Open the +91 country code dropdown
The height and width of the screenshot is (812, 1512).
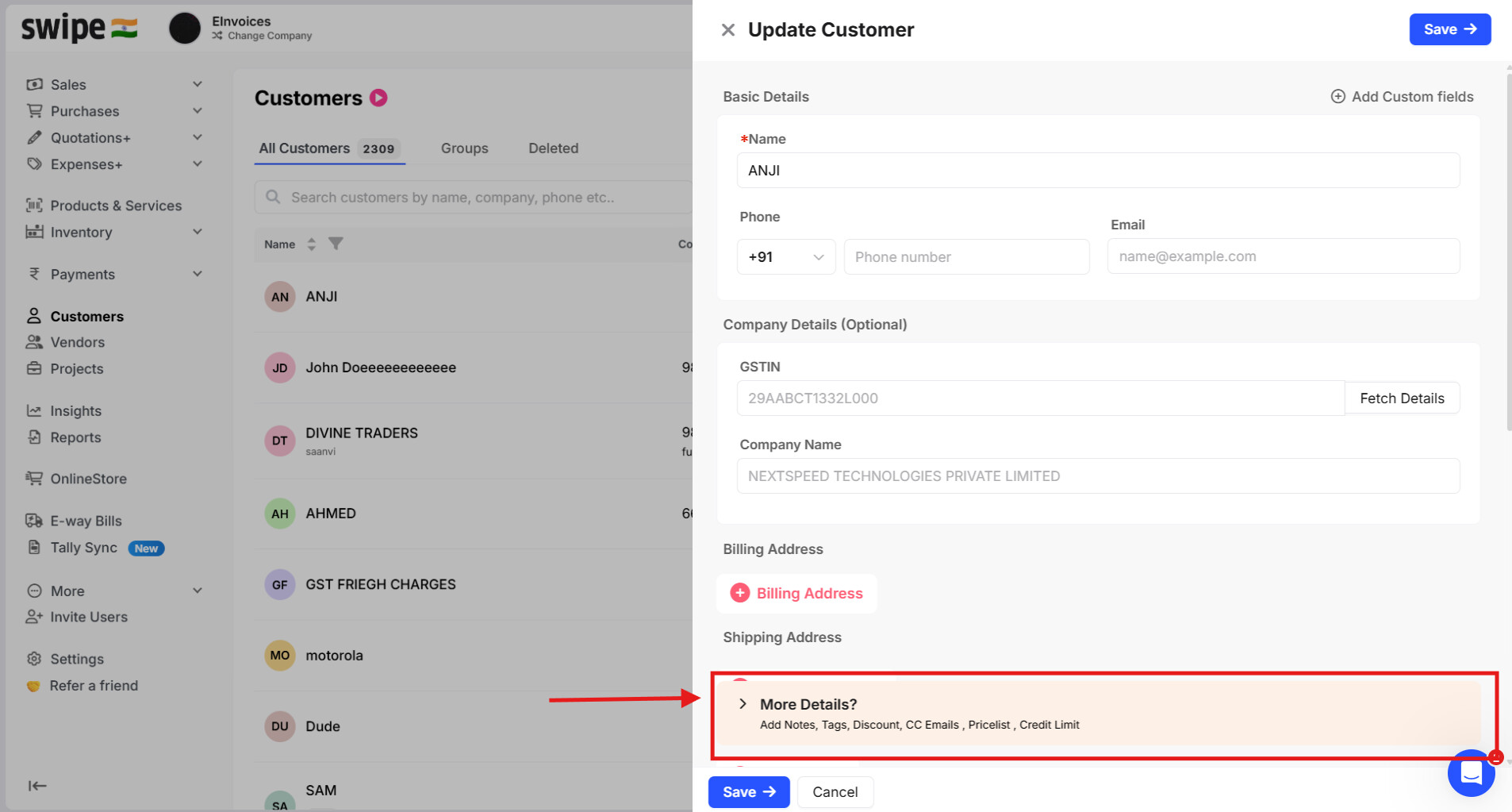tap(785, 257)
